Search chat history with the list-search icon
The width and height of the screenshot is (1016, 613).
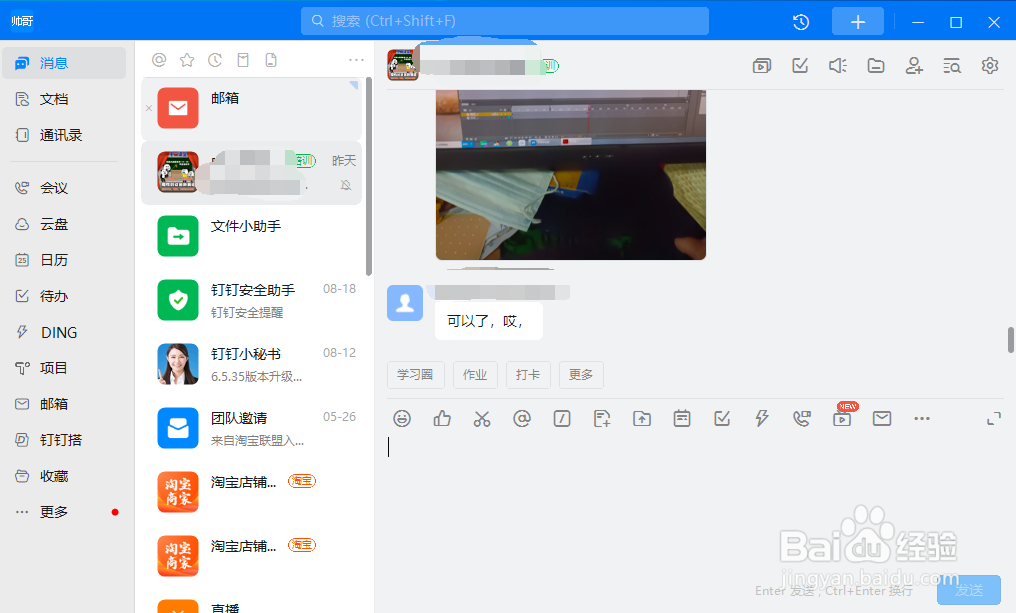pos(952,65)
